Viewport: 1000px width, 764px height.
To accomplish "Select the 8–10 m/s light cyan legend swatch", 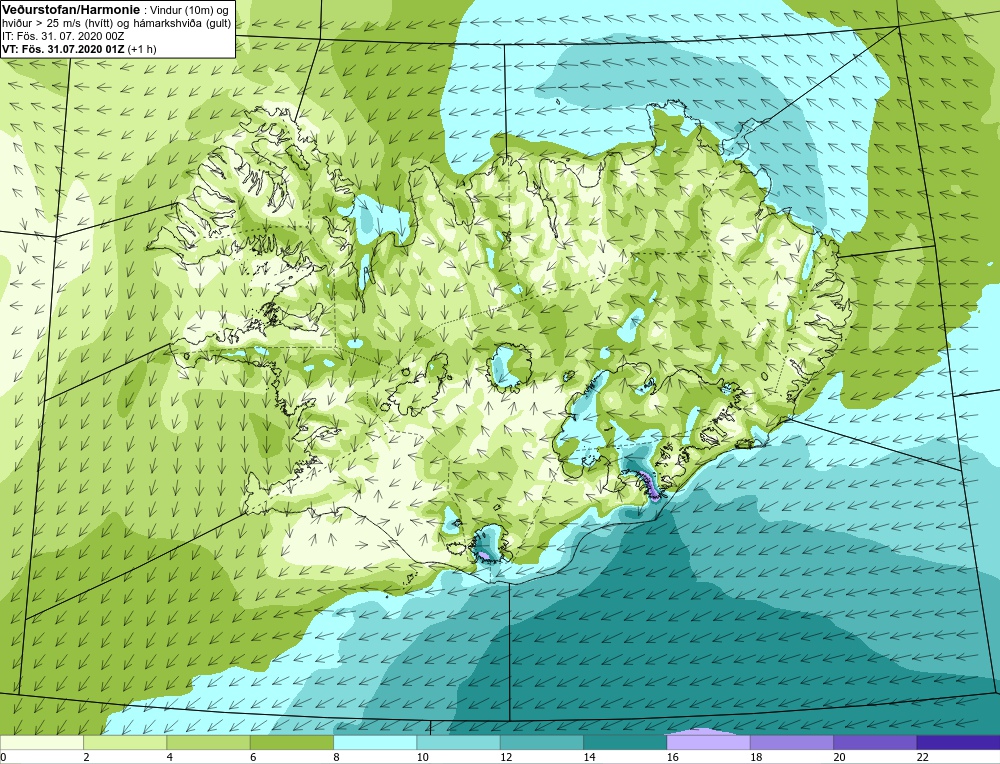I will coord(375,743).
